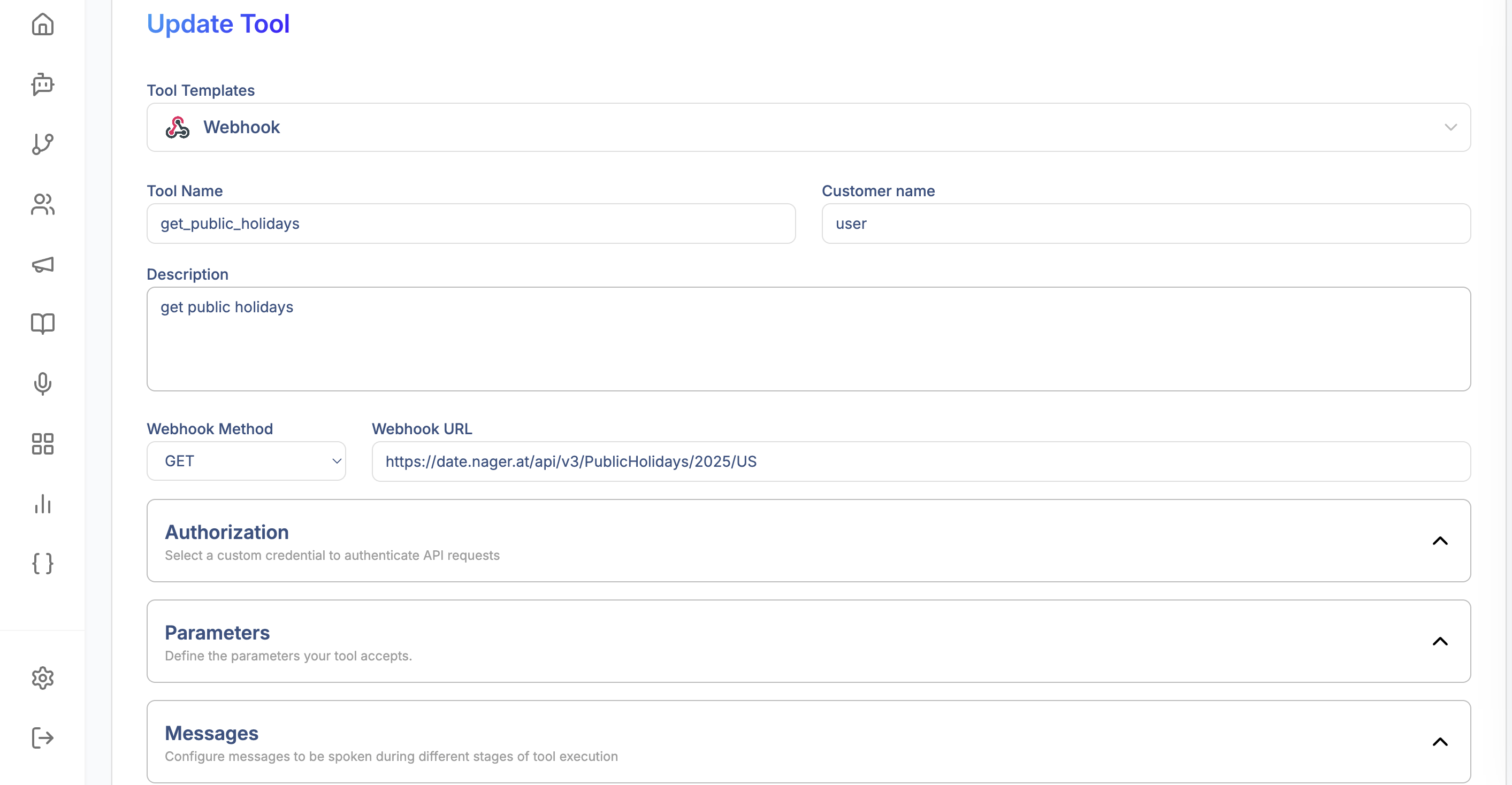Open the apps grid icon in sidebar

(x=42, y=444)
